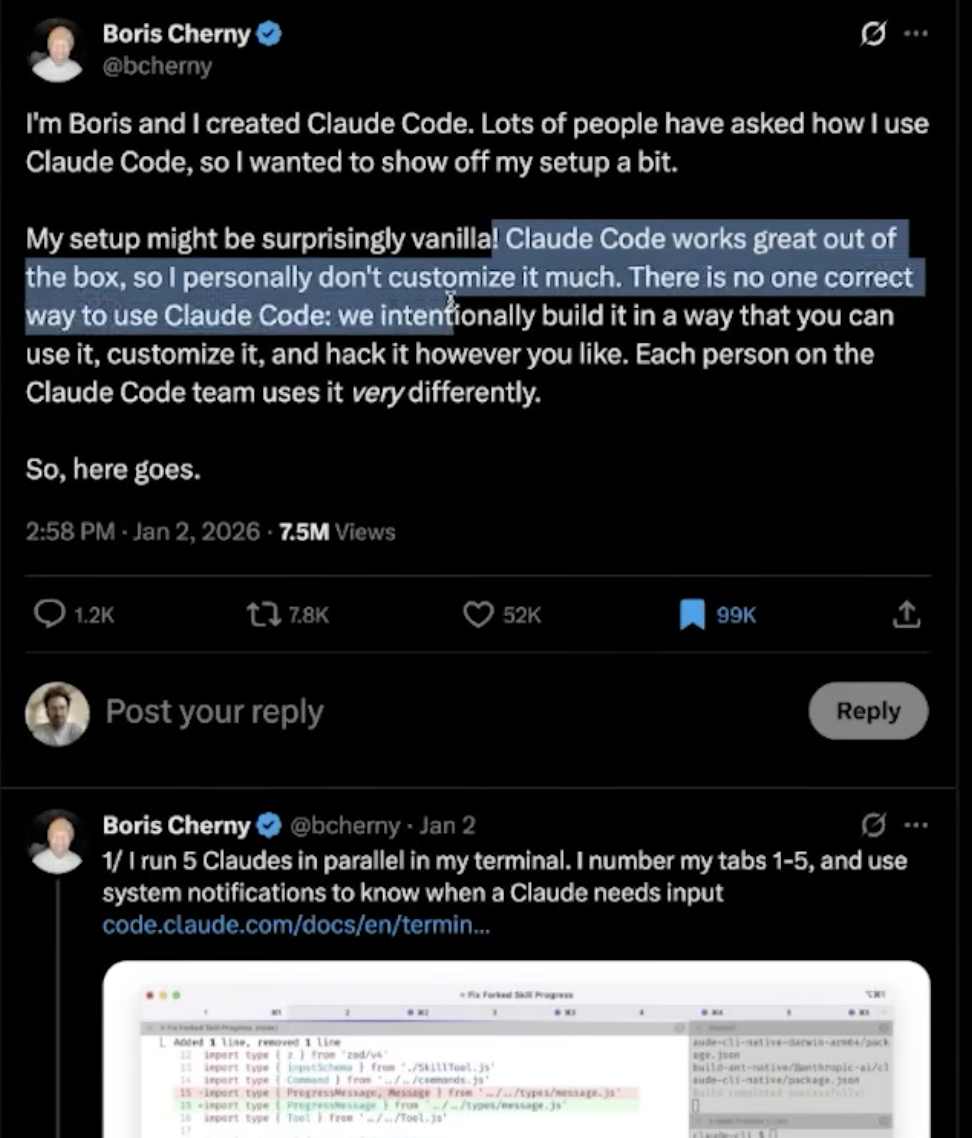Open more options on the thread reply

pyautogui.click(x=915, y=825)
